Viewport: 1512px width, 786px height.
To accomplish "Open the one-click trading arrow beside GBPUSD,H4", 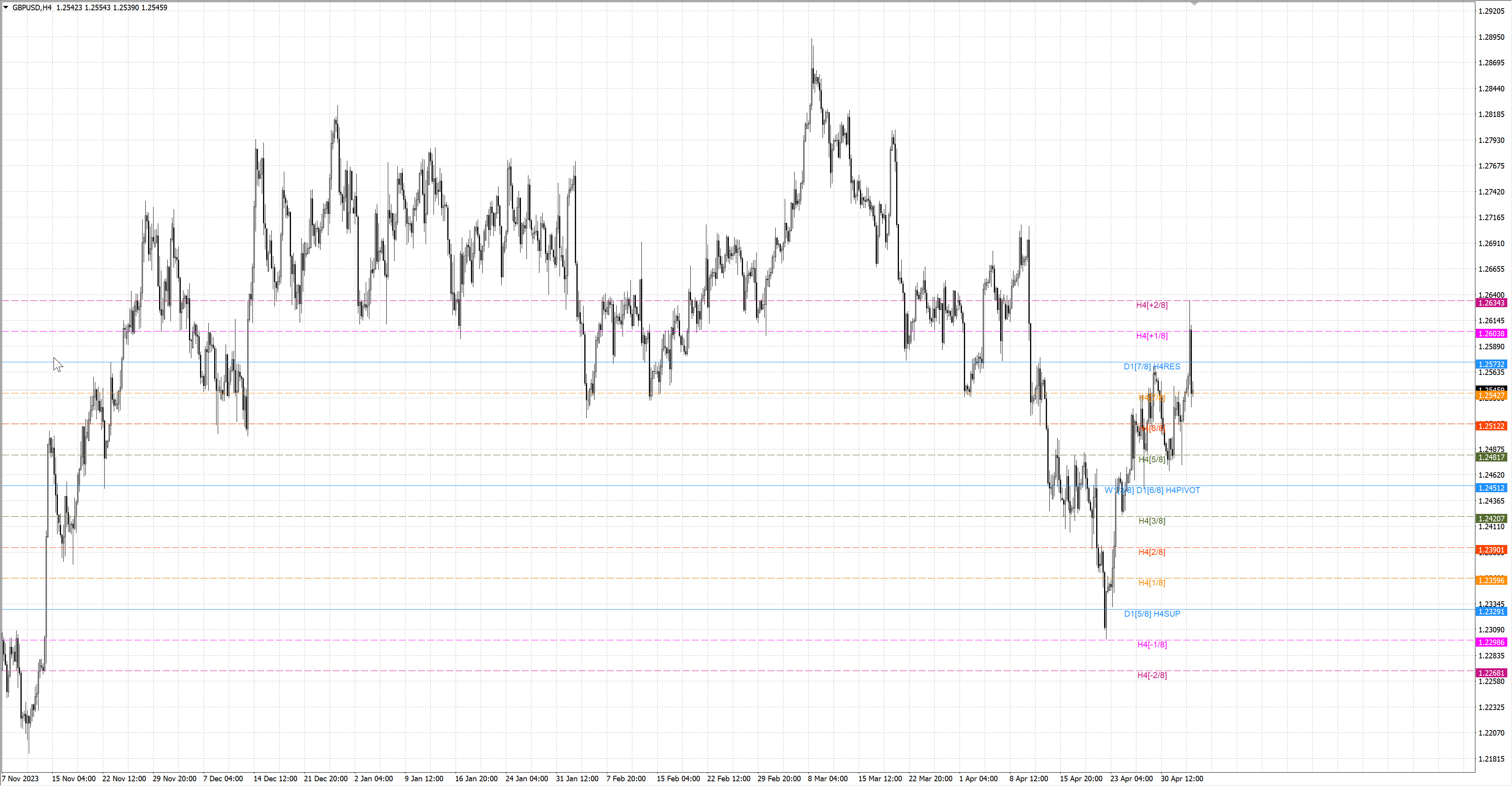I will (x=6, y=7).
